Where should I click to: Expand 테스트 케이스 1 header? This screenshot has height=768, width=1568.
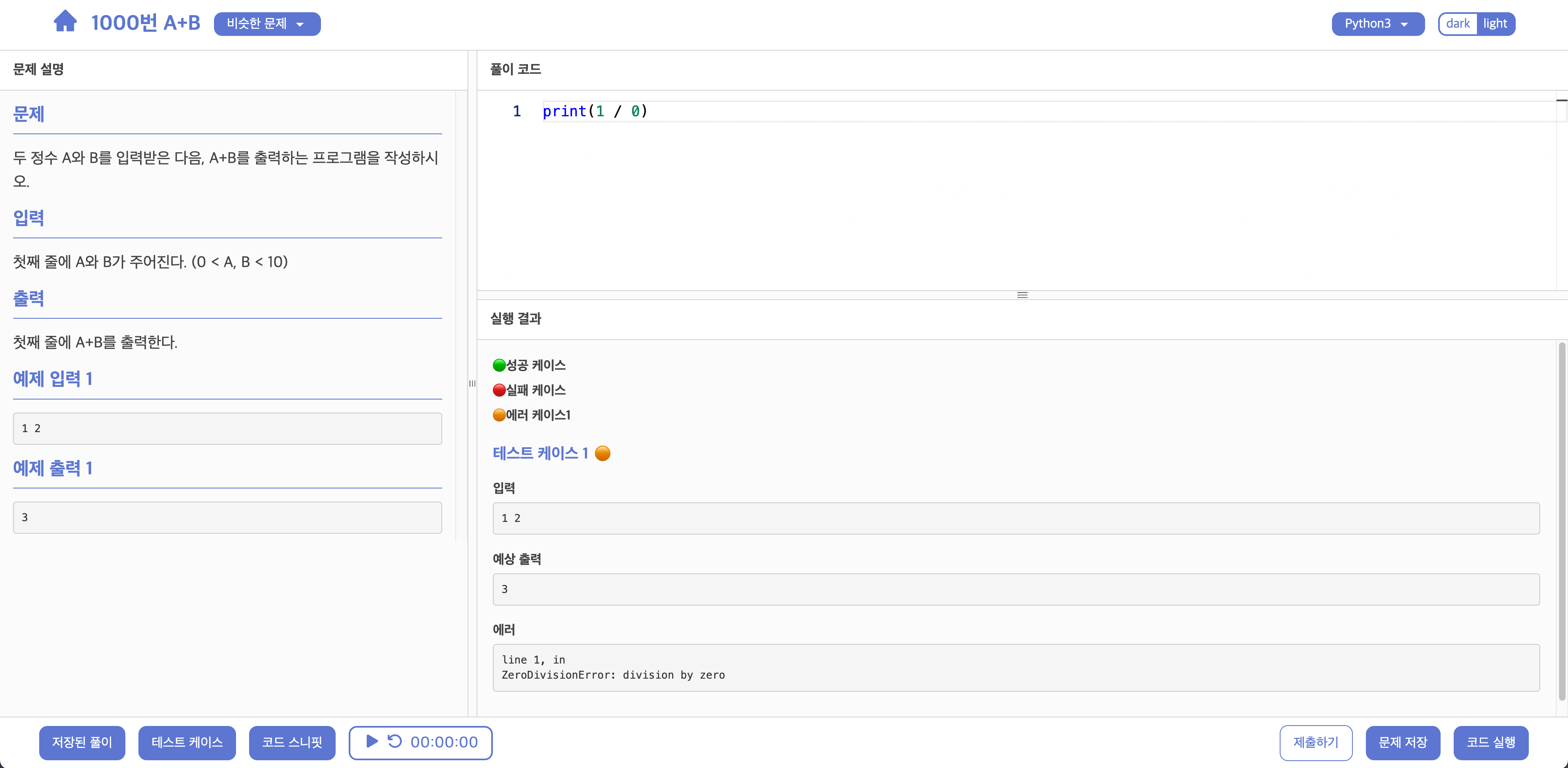pyautogui.click(x=540, y=454)
